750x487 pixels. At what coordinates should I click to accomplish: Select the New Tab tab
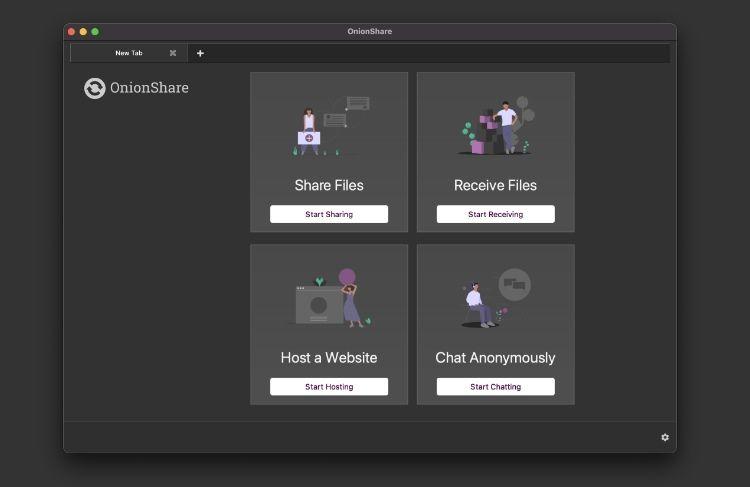coord(128,53)
